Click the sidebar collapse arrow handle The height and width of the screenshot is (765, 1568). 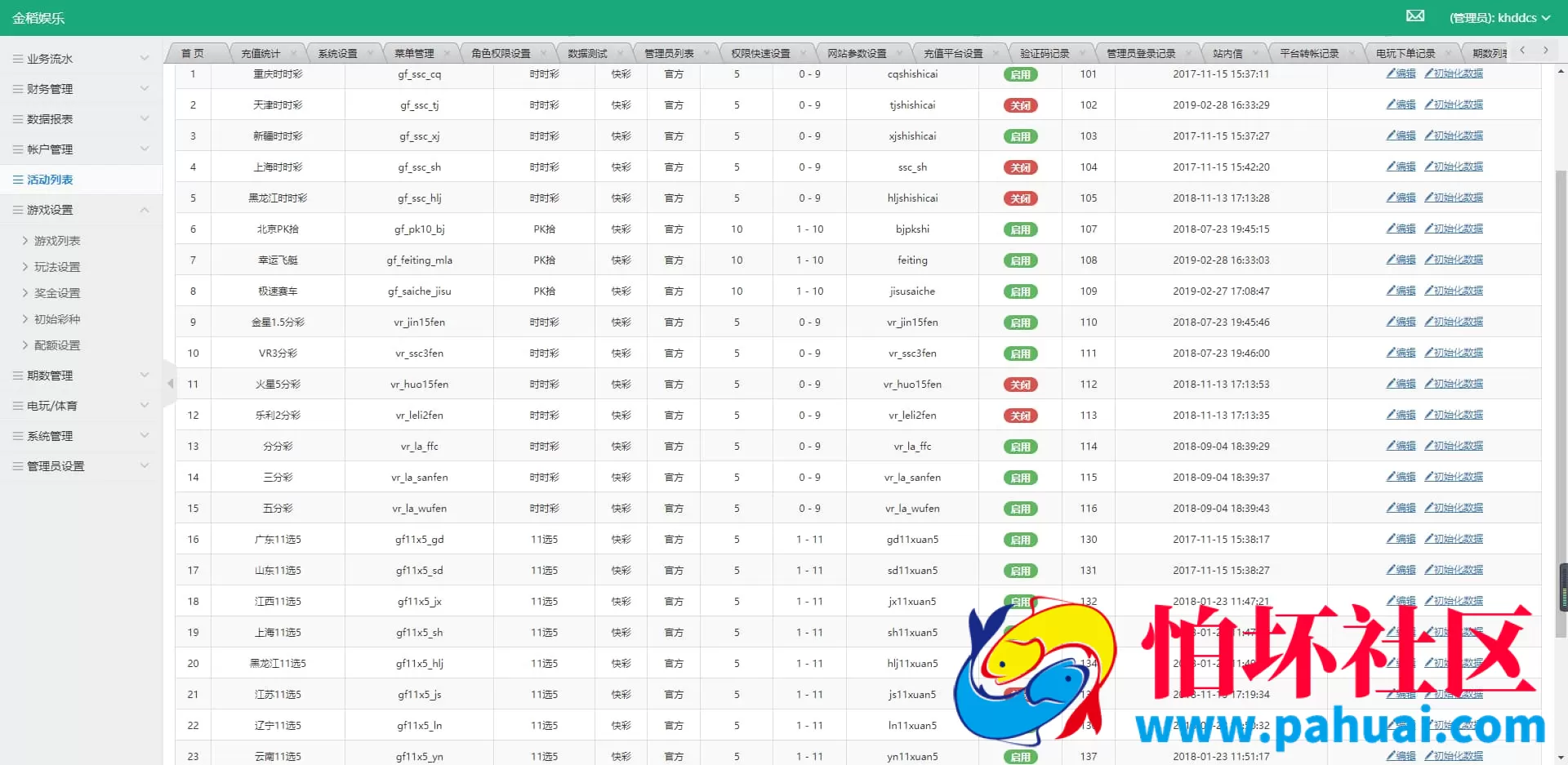point(170,383)
